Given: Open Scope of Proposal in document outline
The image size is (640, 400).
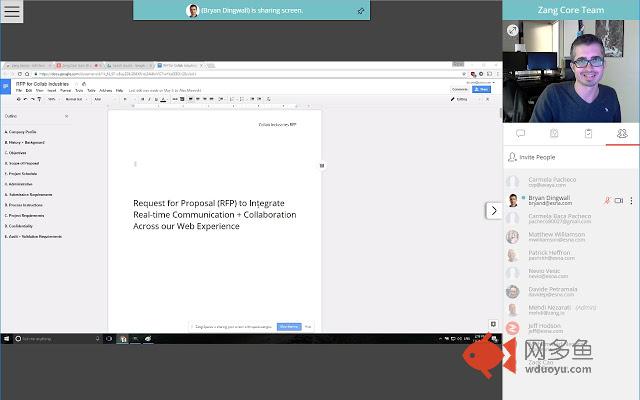Looking at the screenshot, I should pos(22,163).
